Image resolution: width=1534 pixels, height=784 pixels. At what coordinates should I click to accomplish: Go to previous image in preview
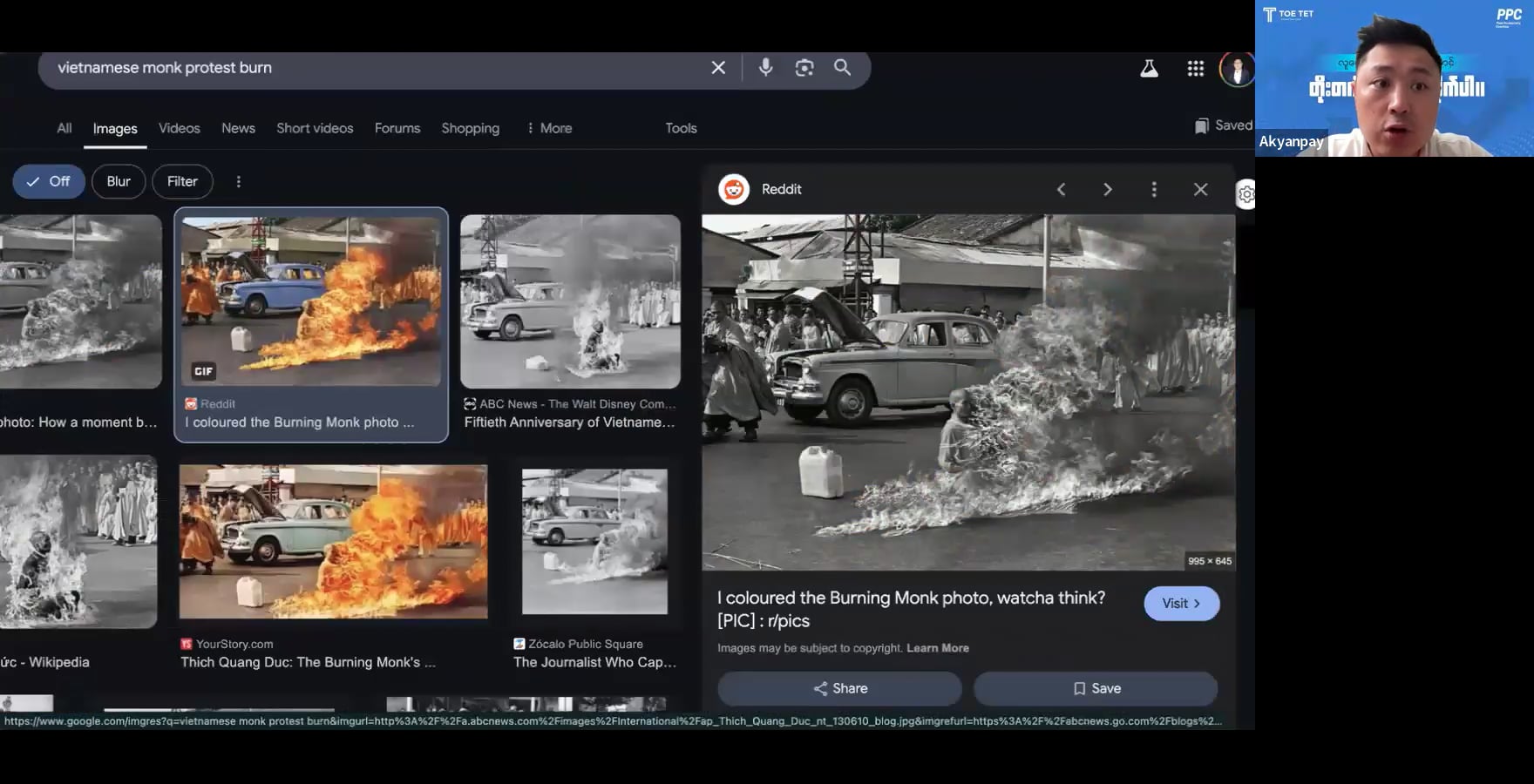1061,190
